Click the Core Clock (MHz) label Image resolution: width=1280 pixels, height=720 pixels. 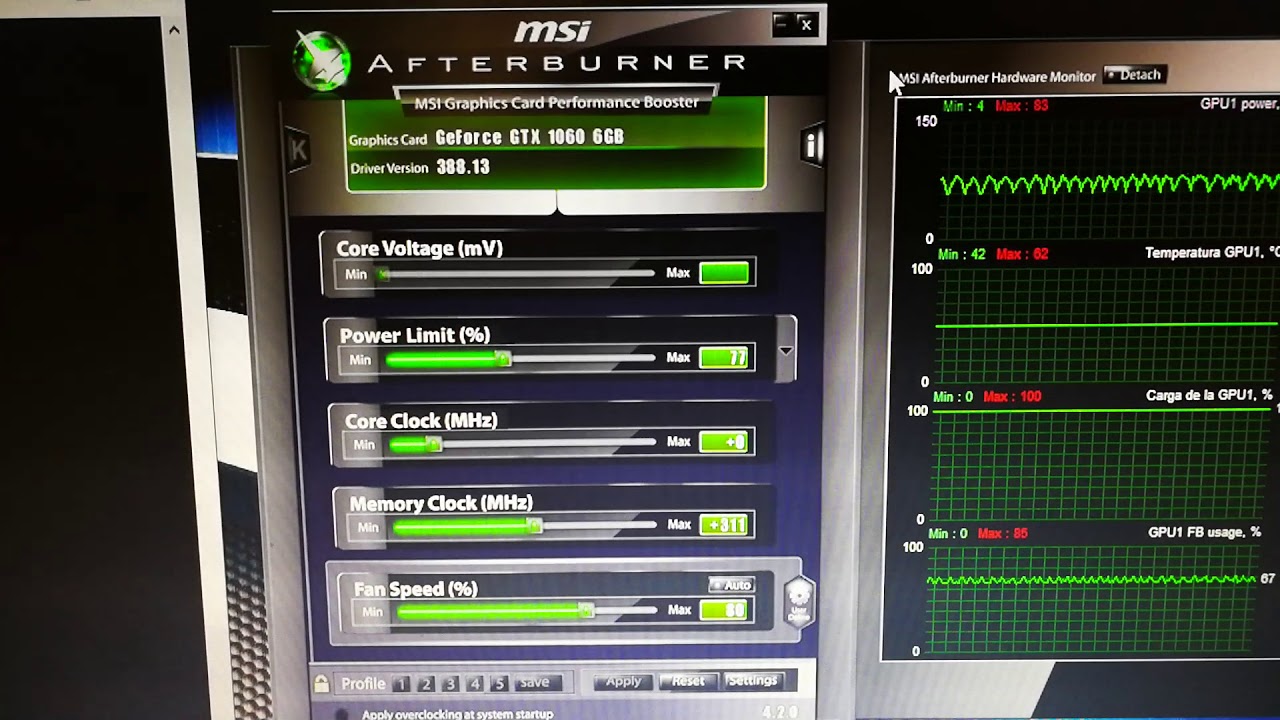pos(421,420)
